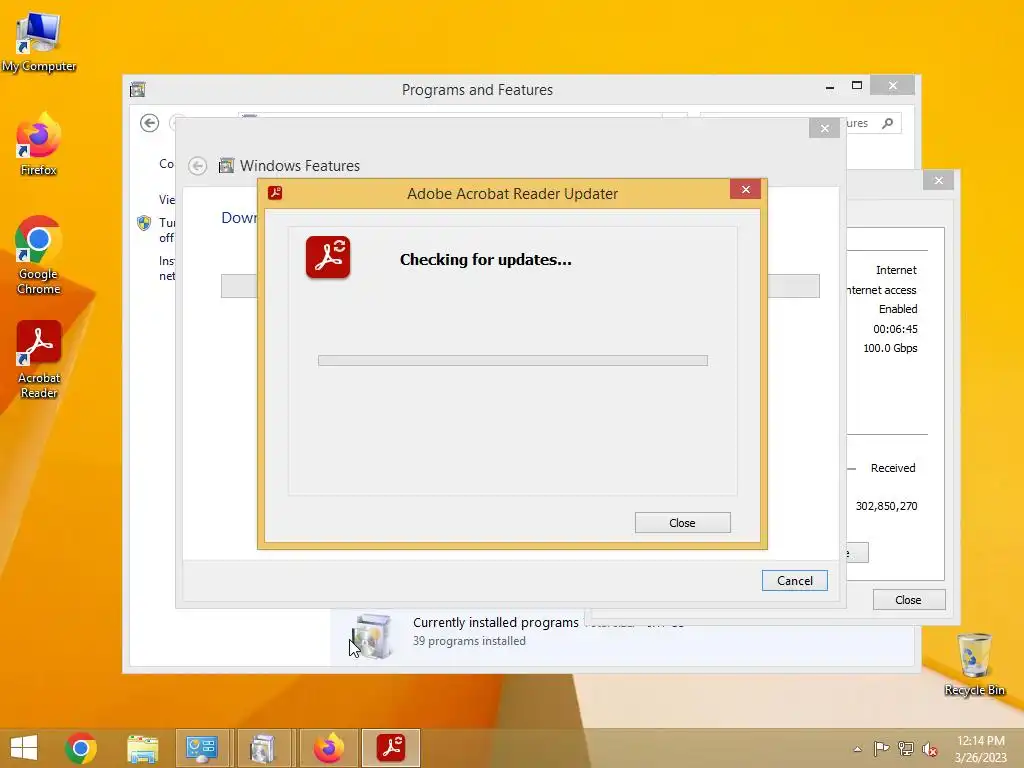Switch to the Programs and Features taskbar item

(x=263, y=748)
